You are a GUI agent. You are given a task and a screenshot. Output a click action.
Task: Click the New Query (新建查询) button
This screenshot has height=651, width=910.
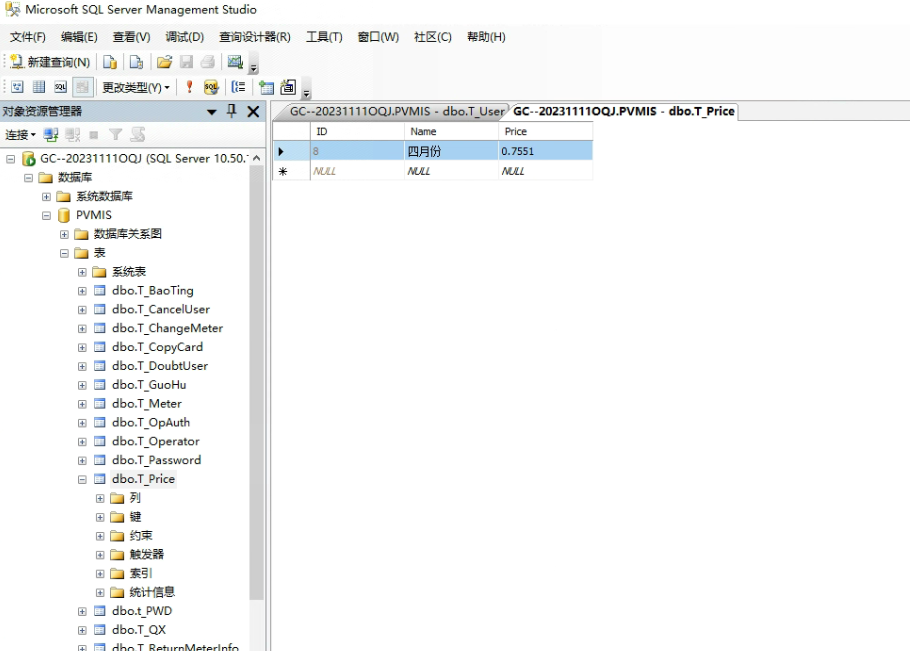(50, 62)
